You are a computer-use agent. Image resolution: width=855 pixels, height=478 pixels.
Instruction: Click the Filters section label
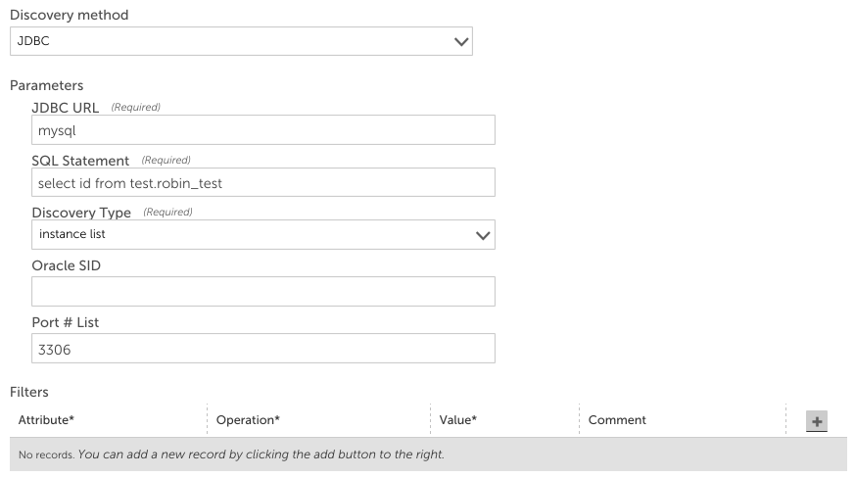[x=29, y=392]
